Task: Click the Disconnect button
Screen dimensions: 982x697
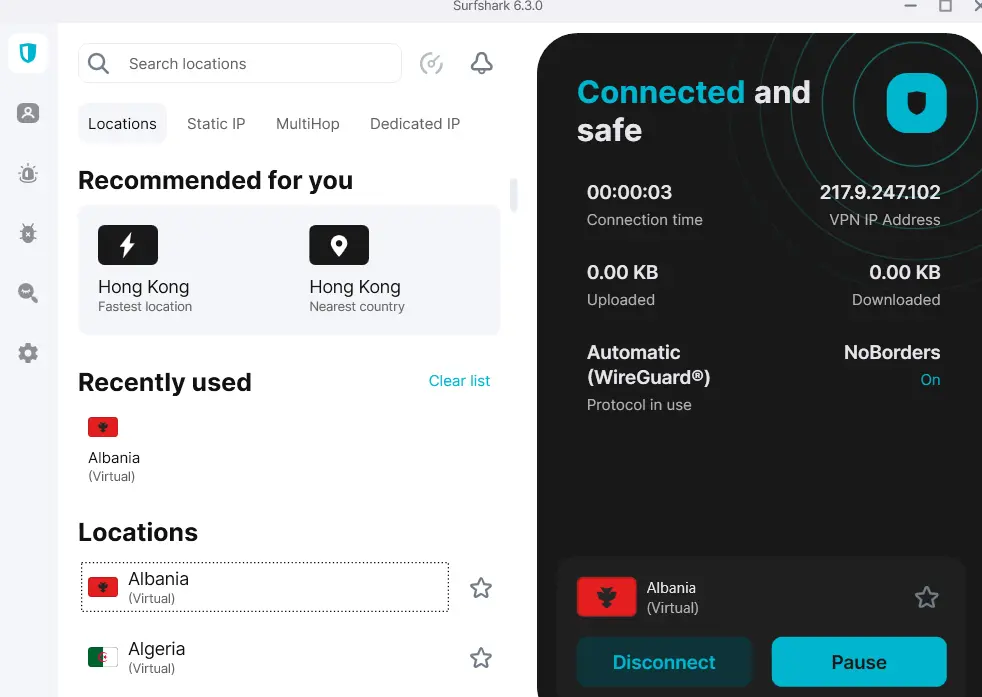Action: [x=664, y=662]
